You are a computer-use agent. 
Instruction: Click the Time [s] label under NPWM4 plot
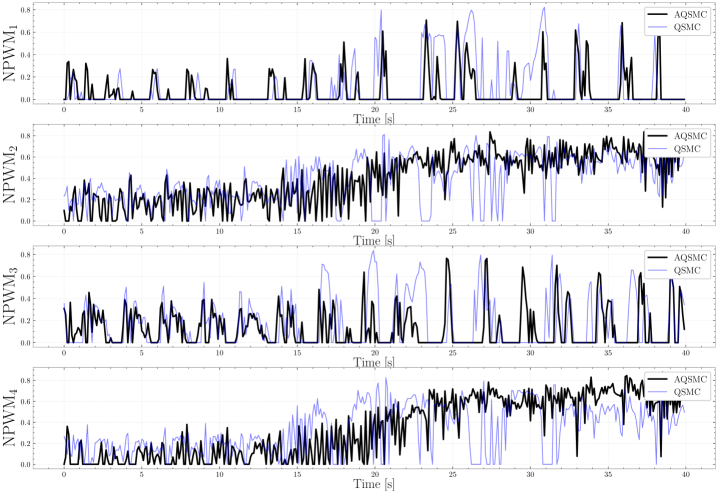pos(373,484)
